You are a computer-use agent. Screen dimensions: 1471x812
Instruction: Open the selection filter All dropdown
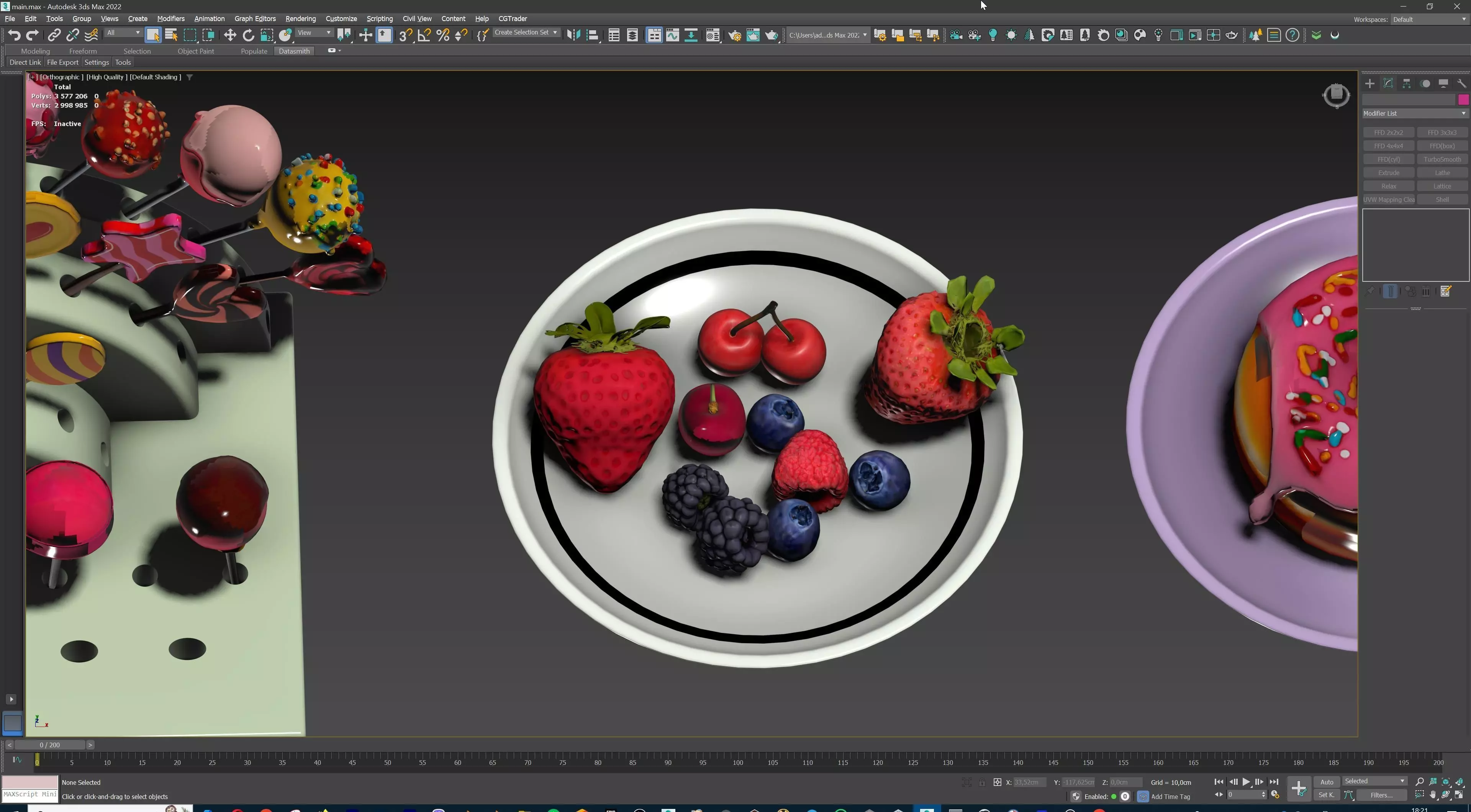coord(123,33)
